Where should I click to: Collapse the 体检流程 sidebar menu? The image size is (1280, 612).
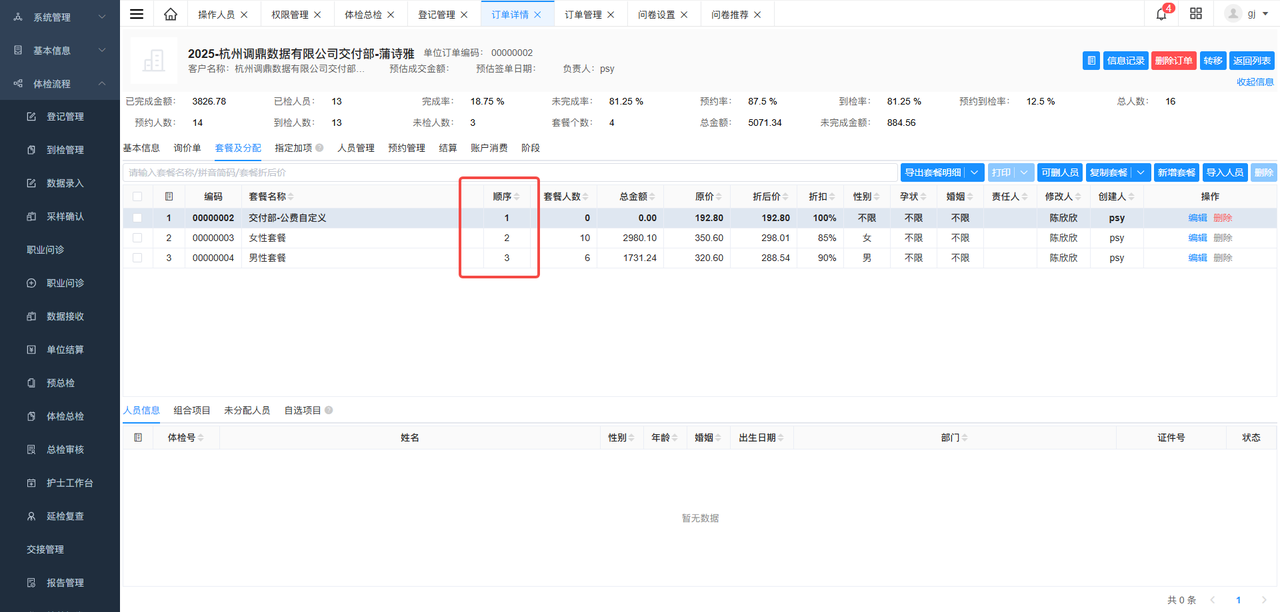click(102, 83)
